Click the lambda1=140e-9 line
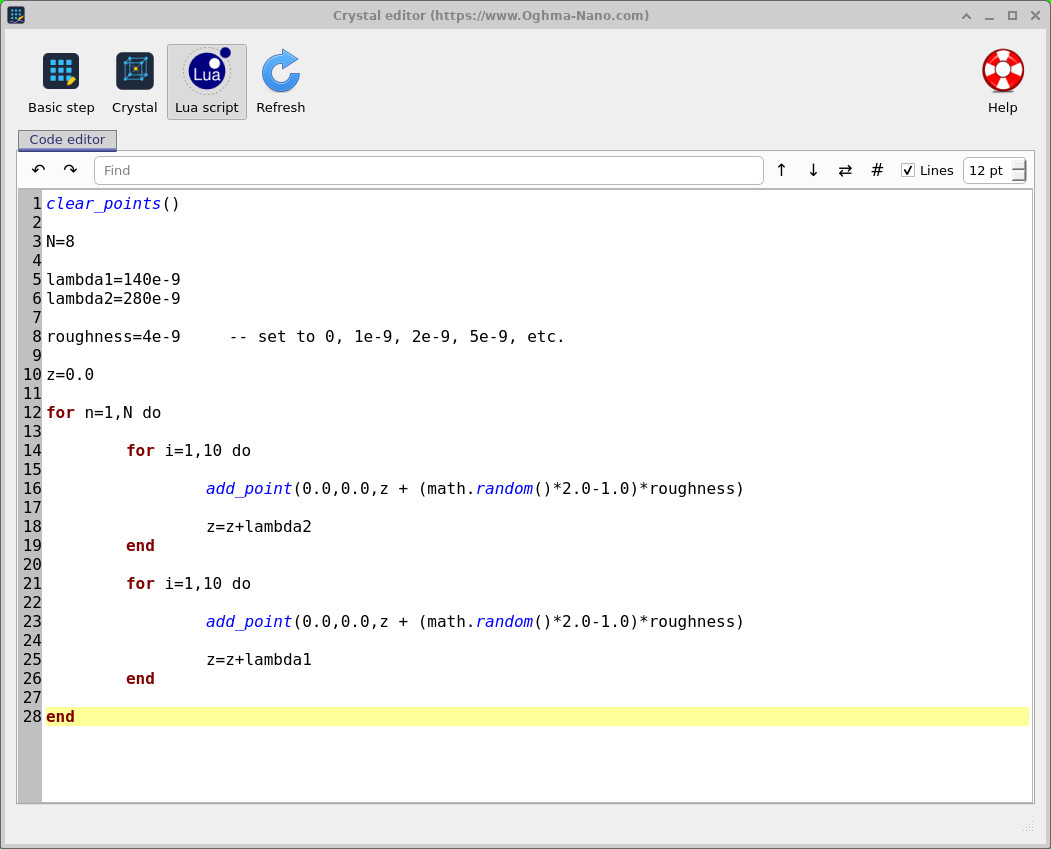1051x849 pixels. [x=113, y=279]
